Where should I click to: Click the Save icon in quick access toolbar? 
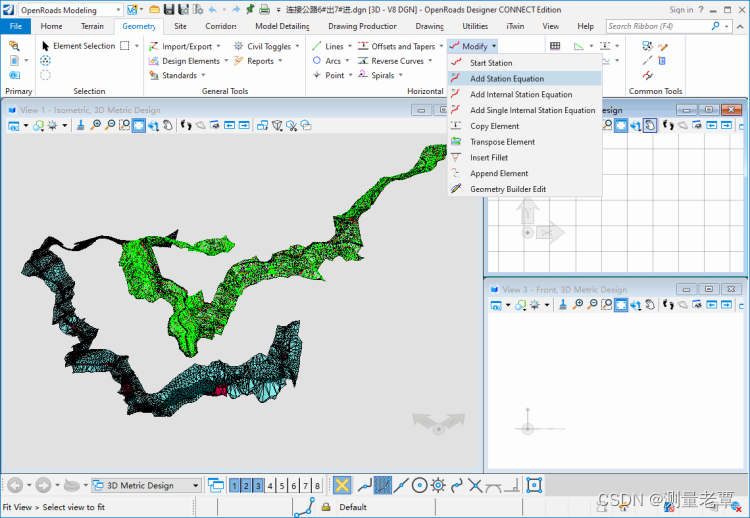169,9
